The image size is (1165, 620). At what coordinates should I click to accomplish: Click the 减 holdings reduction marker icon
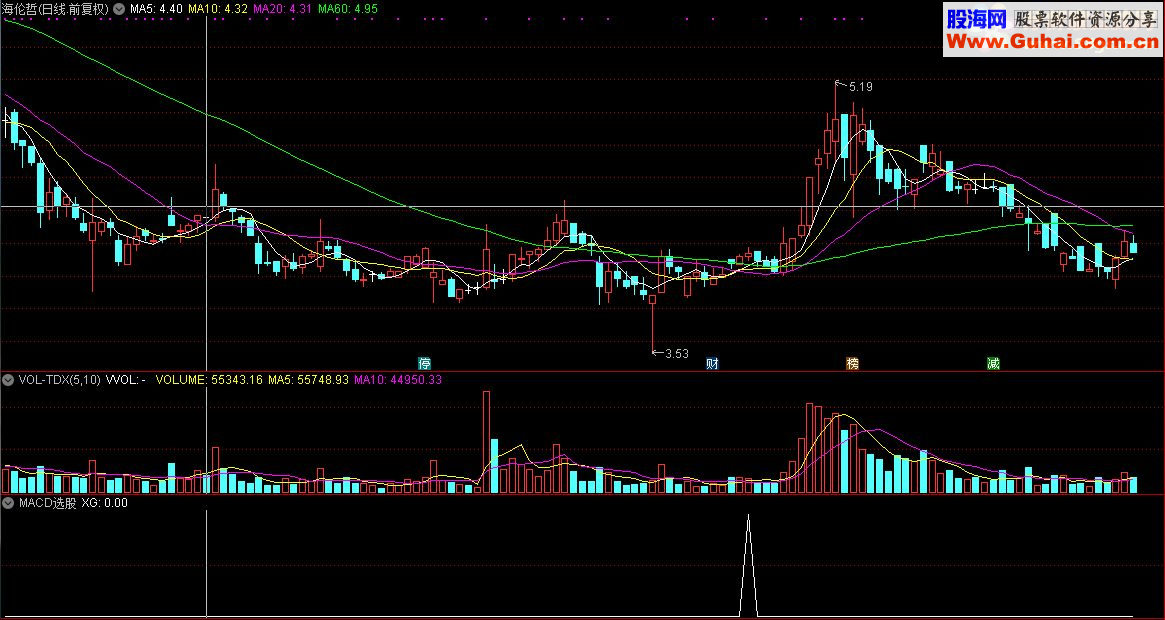tap(993, 364)
